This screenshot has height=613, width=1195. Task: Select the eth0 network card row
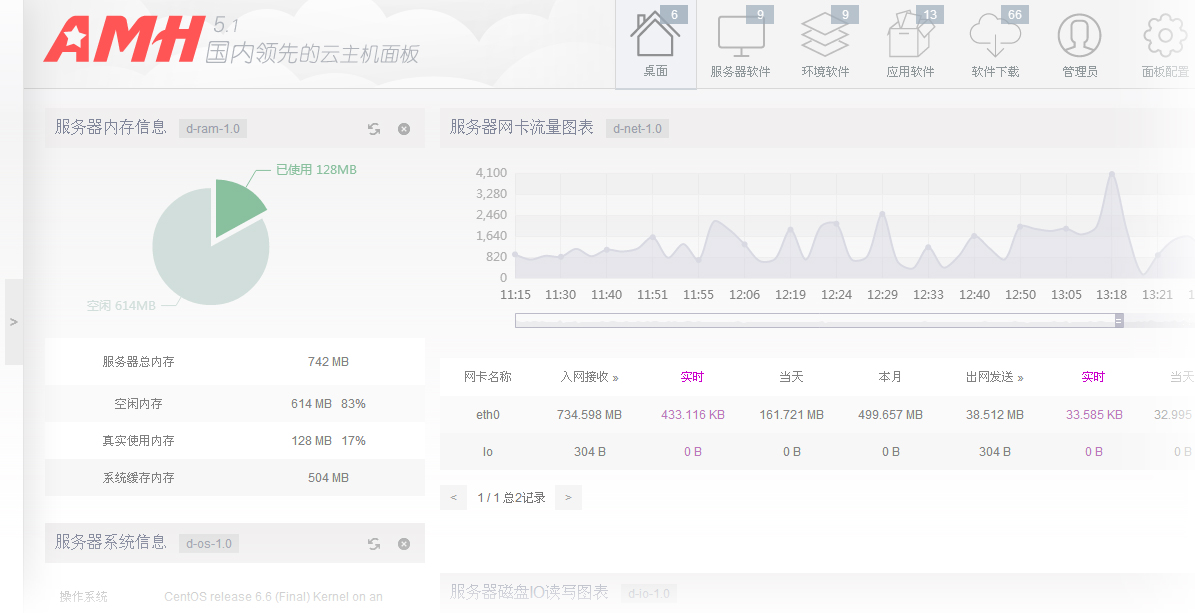coord(487,415)
